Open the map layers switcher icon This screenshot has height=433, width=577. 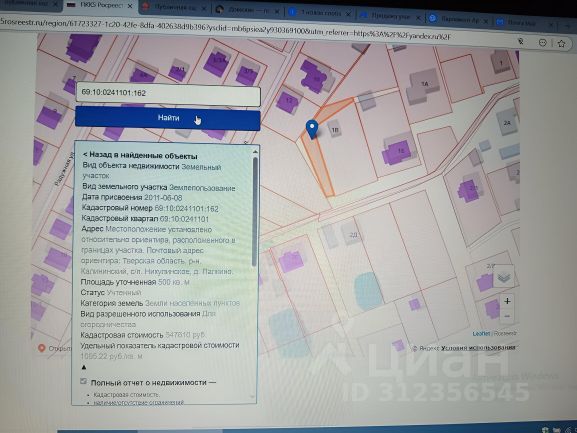tap(503, 277)
